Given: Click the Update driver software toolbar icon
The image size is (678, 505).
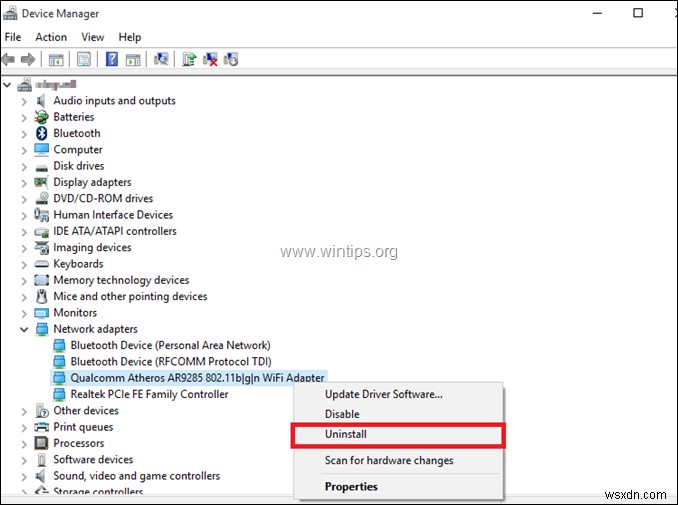Looking at the screenshot, I should (189, 59).
